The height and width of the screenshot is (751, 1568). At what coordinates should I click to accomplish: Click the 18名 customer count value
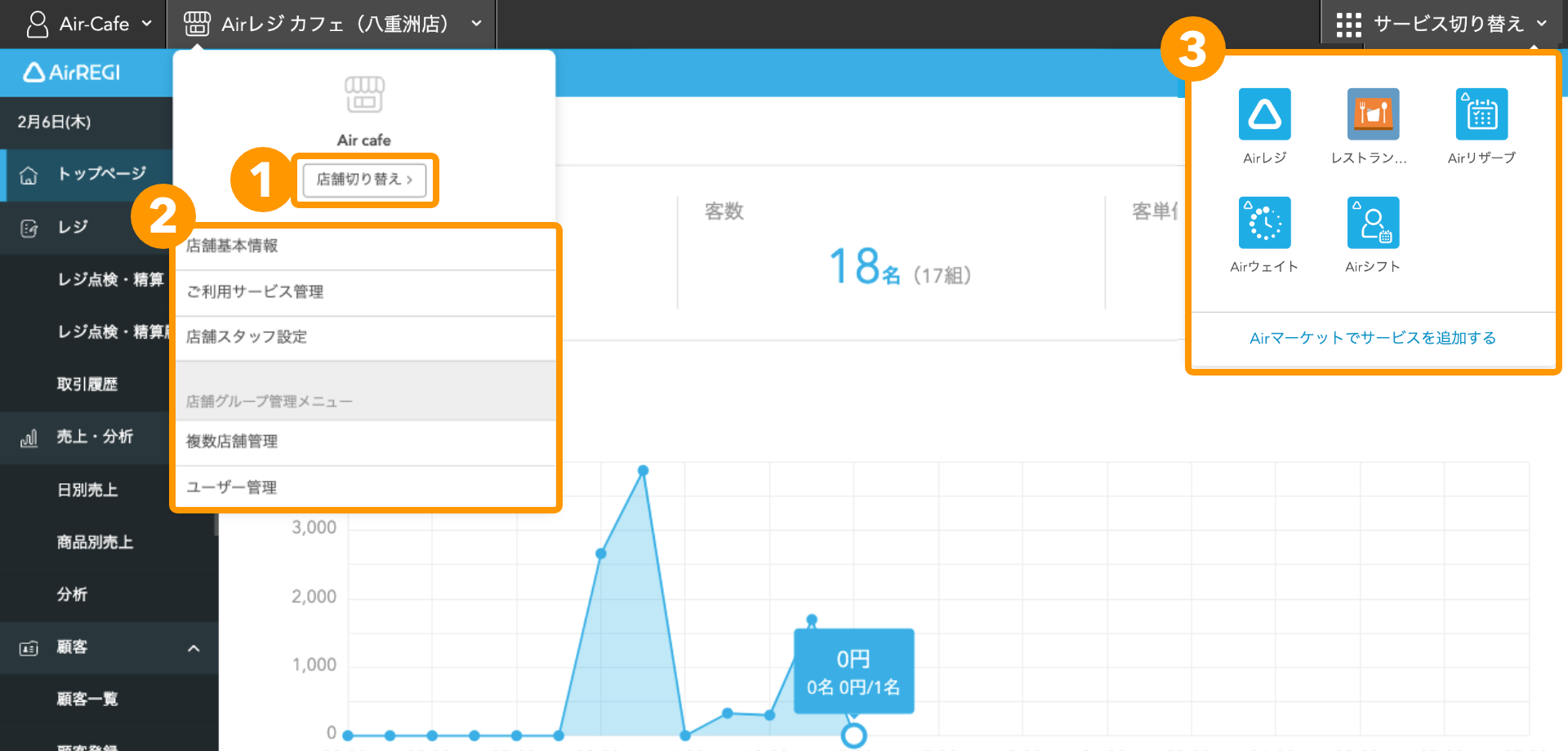pos(865,267)
